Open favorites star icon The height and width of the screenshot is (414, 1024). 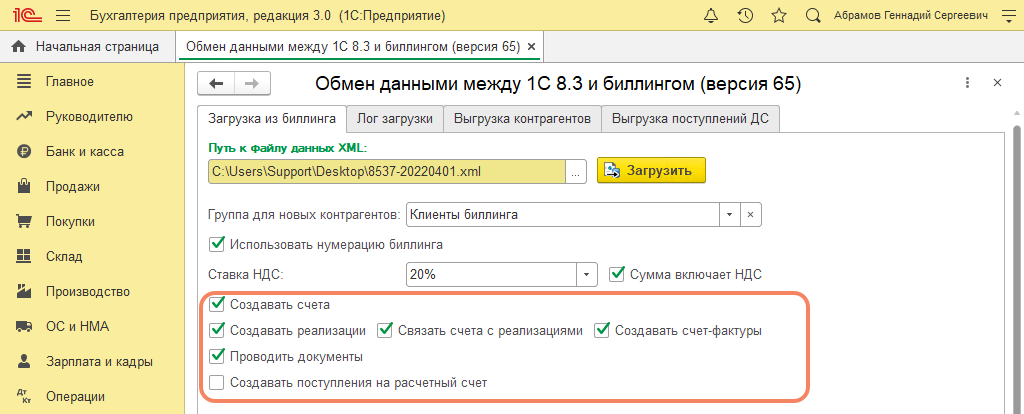(778, 15)
